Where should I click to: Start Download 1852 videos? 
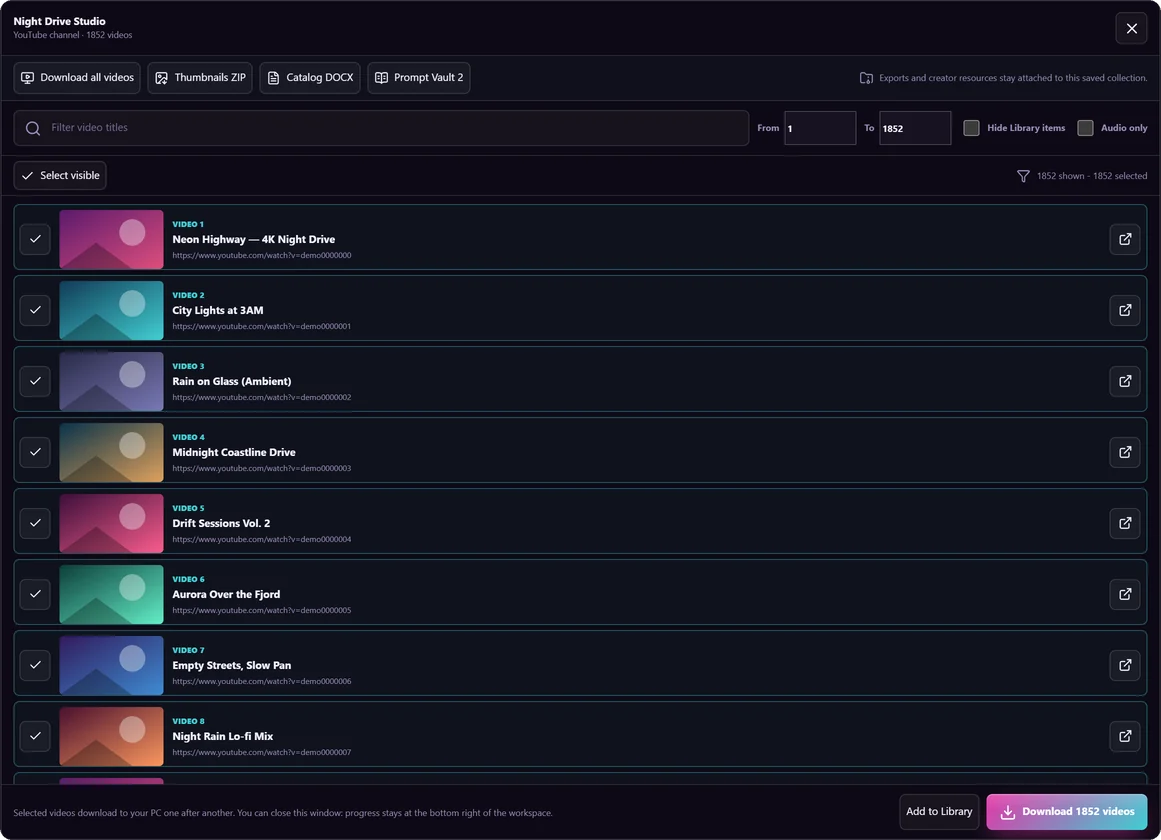(x=1066, y=812)
